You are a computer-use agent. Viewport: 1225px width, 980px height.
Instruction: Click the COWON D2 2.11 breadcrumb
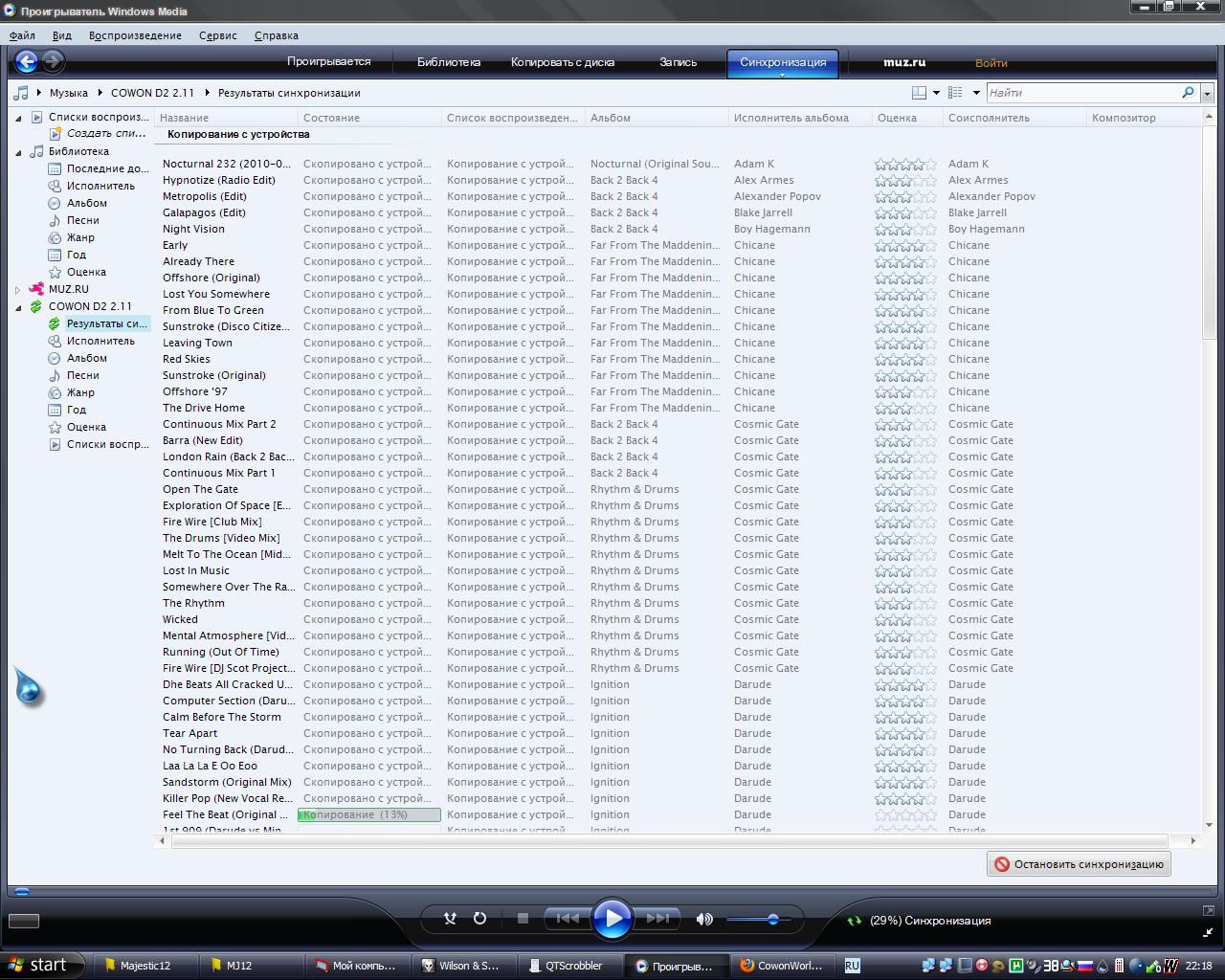click(152, 93)
